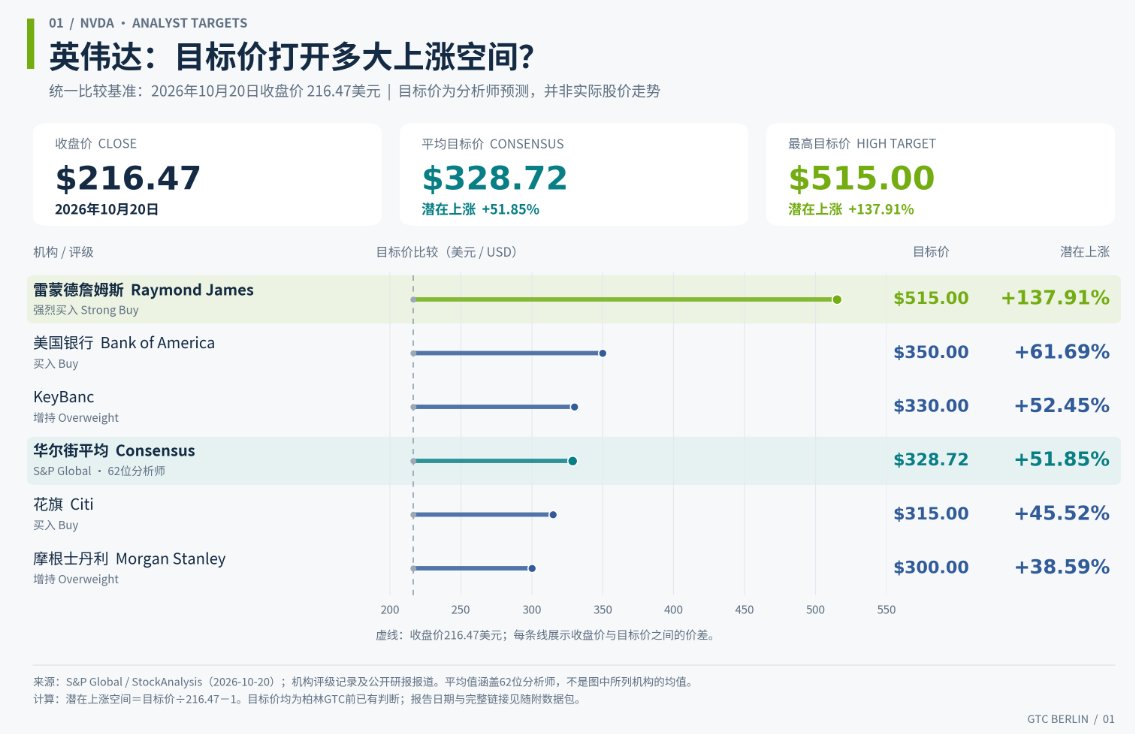Screen dimensions: 1135x734
Task: Click the subtitle beginning "统一比较基准"
Action: 355,91
